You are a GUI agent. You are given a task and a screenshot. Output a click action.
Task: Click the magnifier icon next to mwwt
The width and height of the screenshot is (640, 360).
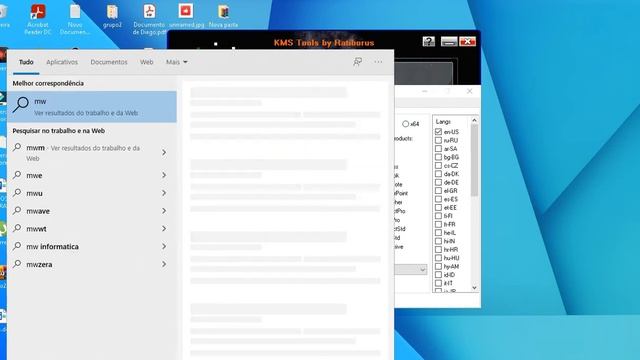(x=17, y=228)
